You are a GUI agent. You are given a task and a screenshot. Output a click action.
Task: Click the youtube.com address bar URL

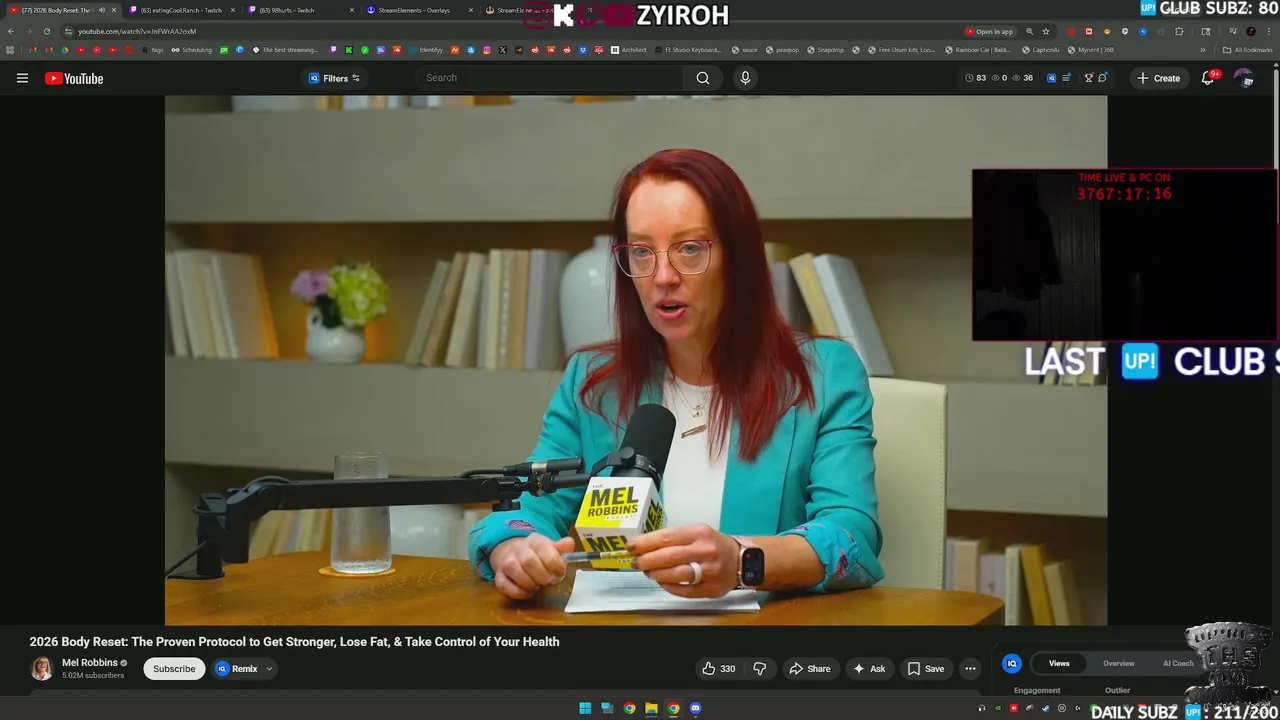point(137,31)
